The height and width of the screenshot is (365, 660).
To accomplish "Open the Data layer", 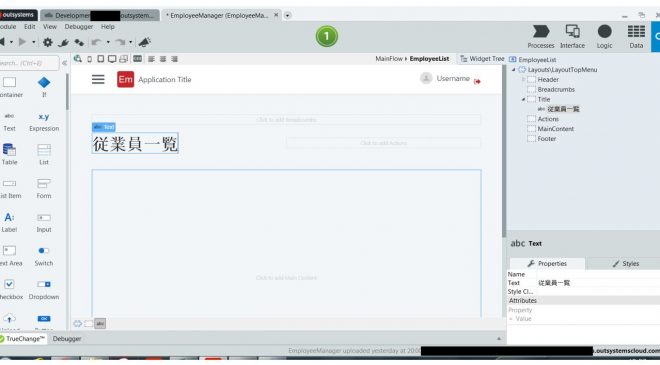I will pos(636,37).
